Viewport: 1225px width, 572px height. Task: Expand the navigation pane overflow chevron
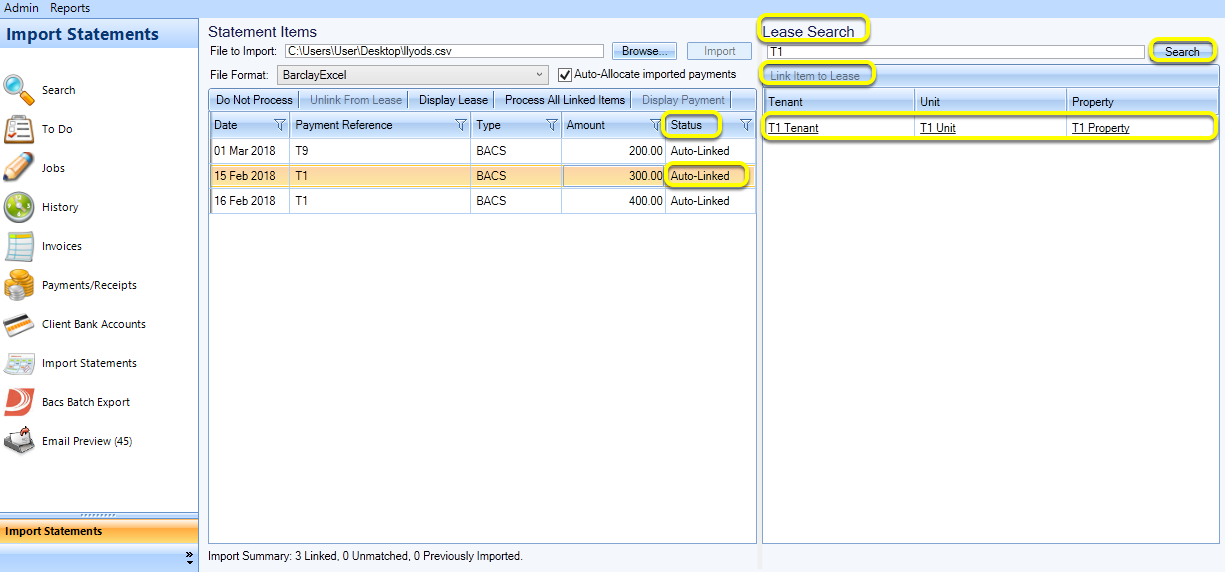(189, 556)
